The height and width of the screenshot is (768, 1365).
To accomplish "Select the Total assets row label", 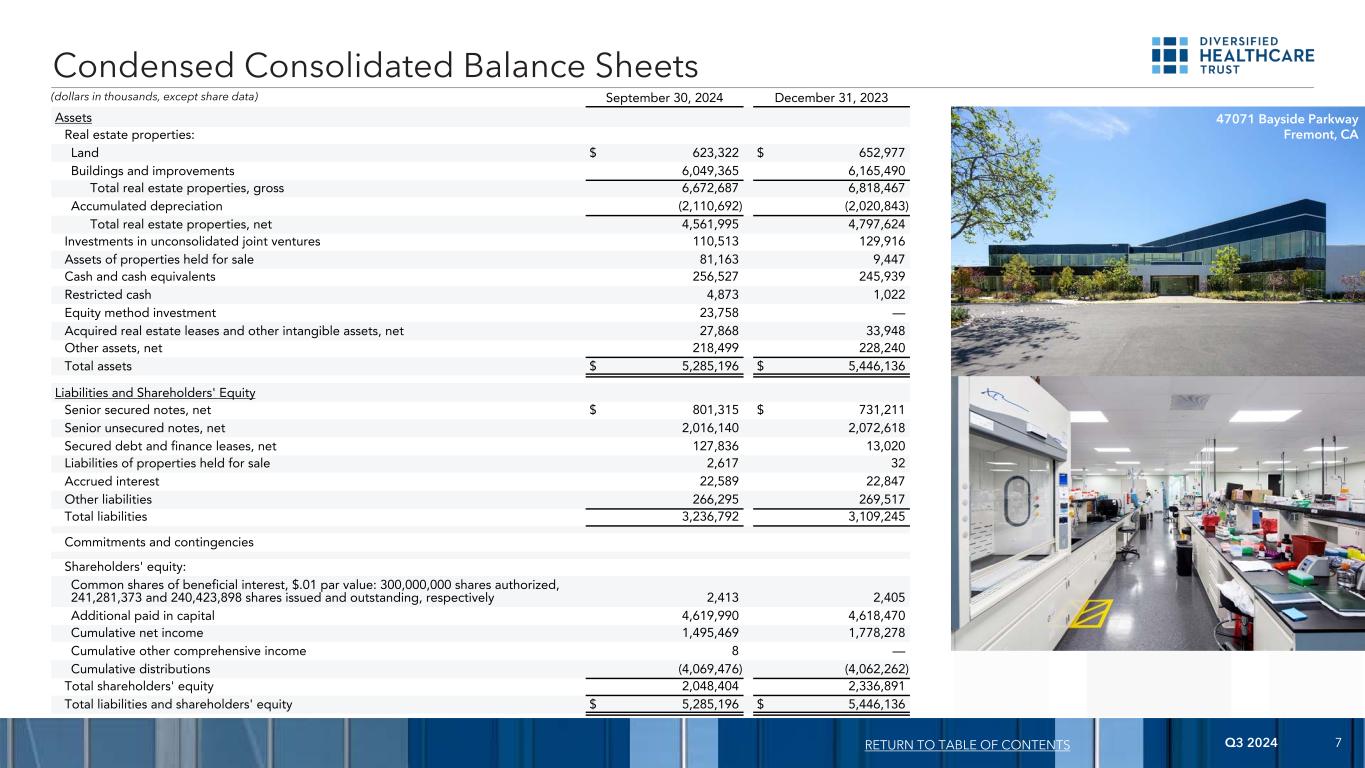I will pos(98,366).
